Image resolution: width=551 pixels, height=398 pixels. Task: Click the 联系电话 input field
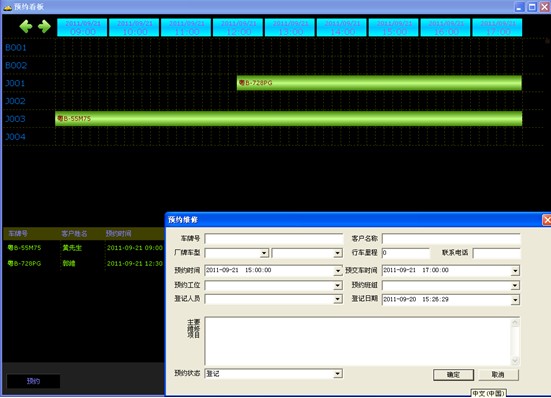pyautogui.click(x=496, y=253)
